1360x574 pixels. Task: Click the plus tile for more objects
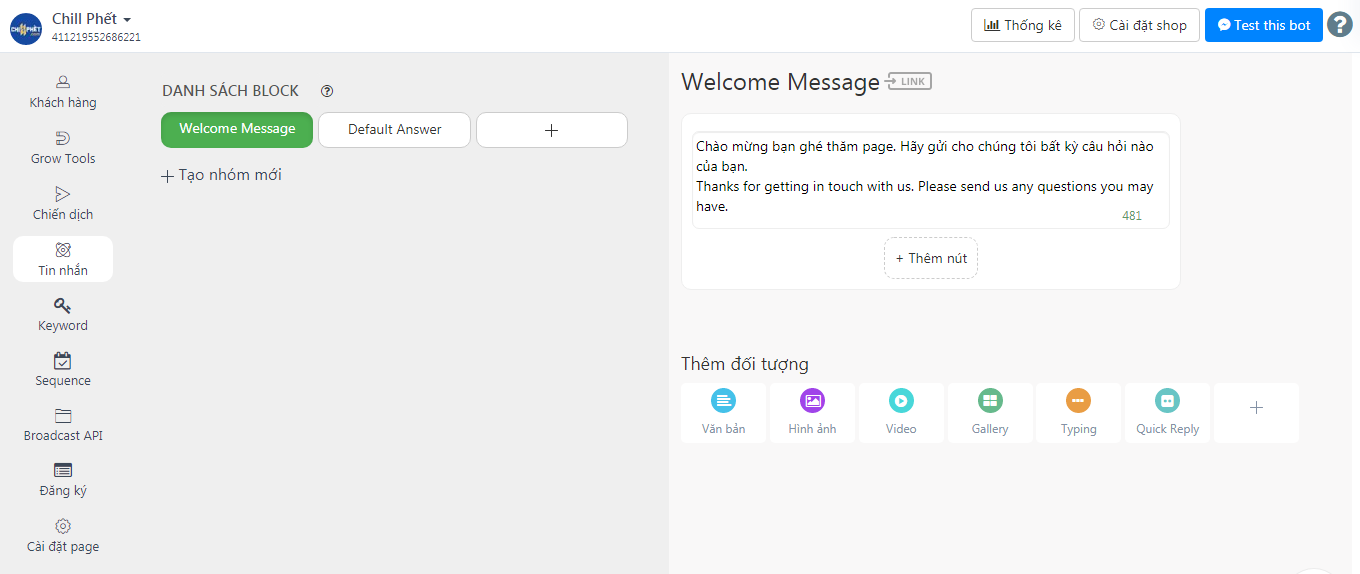pyautogui.click(x=1256, y=413)
